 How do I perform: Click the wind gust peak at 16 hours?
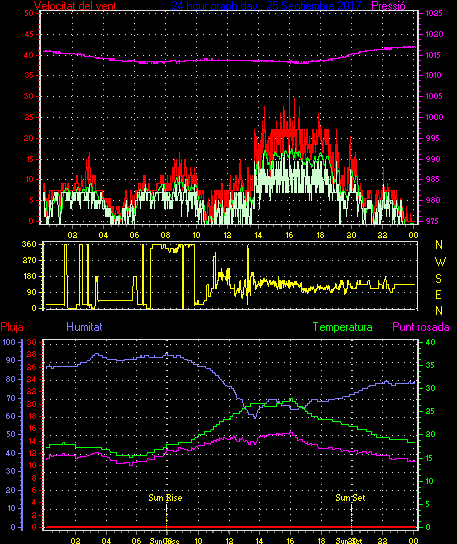[290, 91]
